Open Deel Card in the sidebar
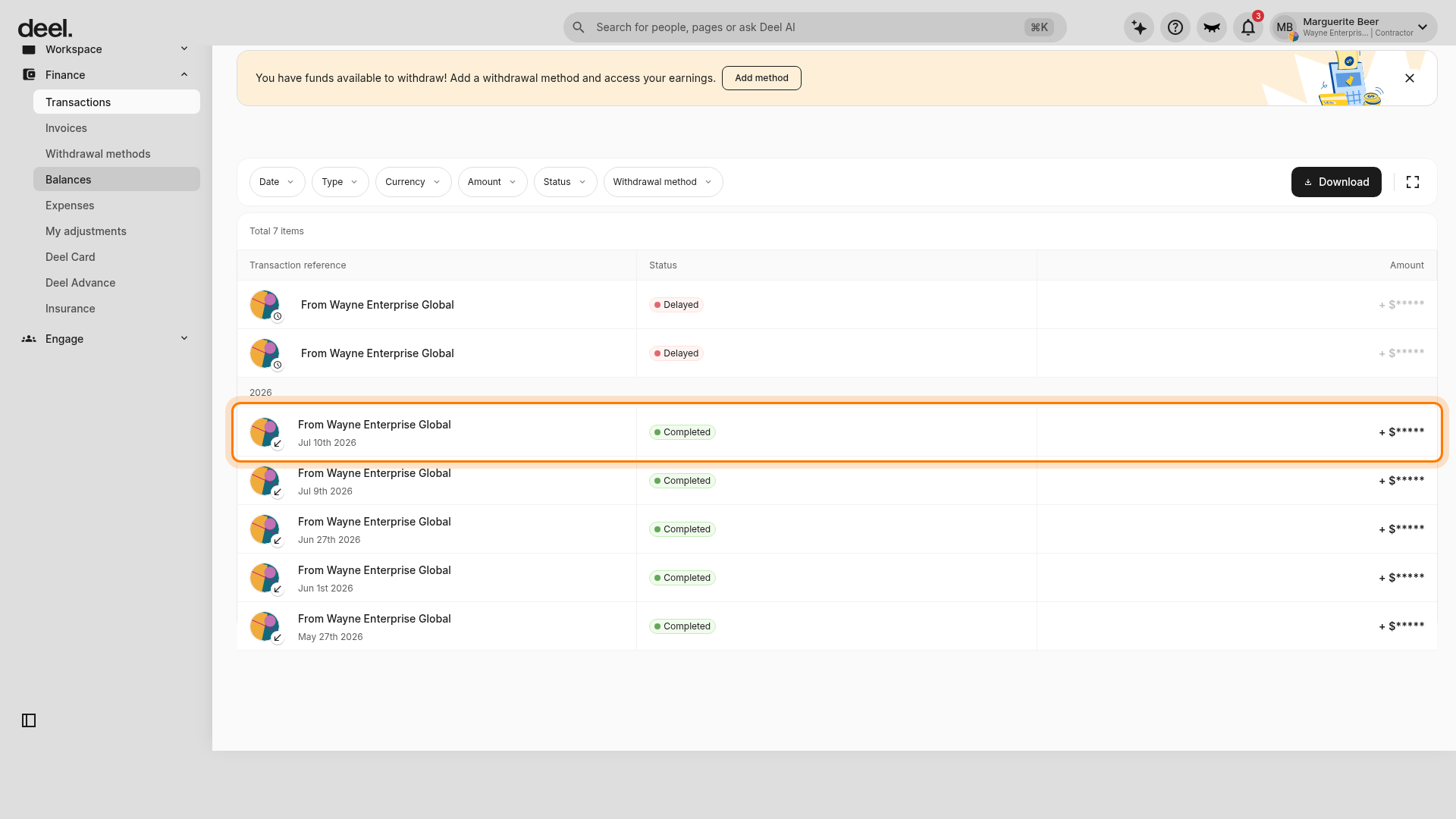Viewport: 1456px width, 819px height. [x=117, y=257]
